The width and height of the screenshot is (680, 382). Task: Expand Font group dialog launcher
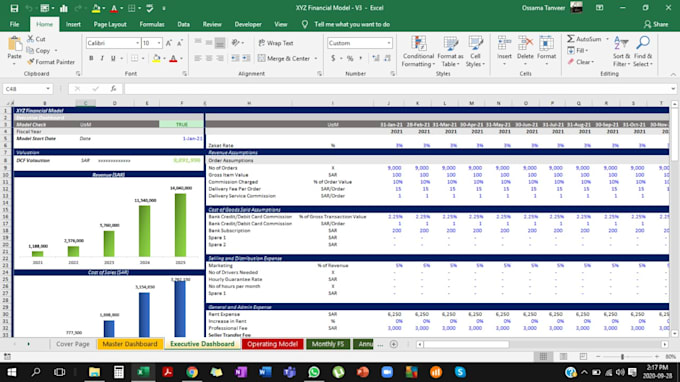[184, 74]
